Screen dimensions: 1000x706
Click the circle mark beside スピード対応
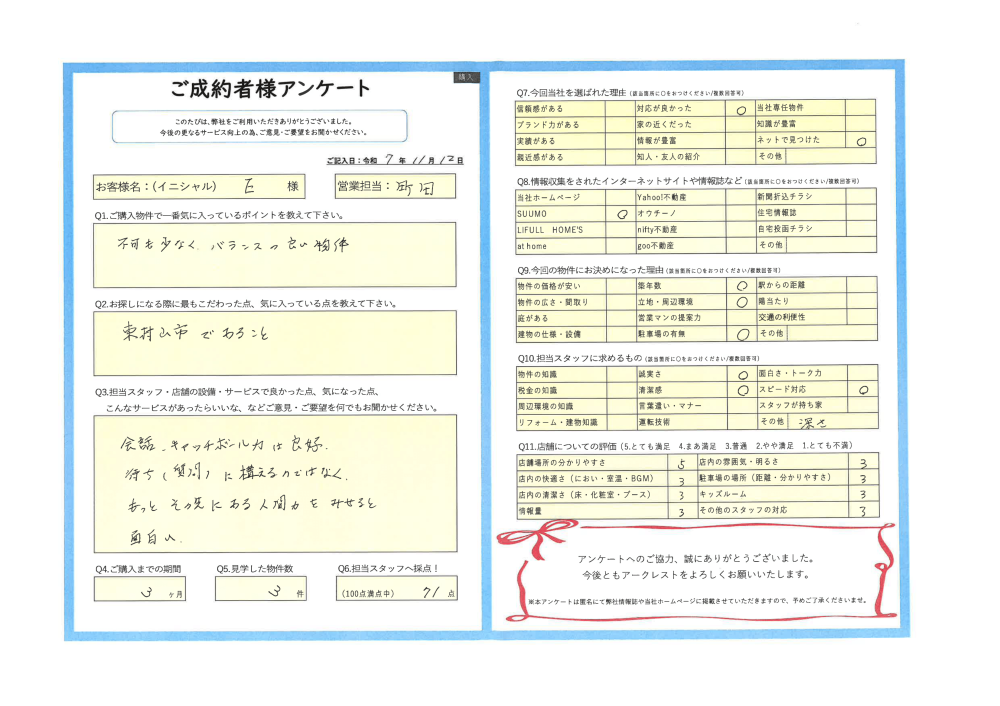[862, 390]
